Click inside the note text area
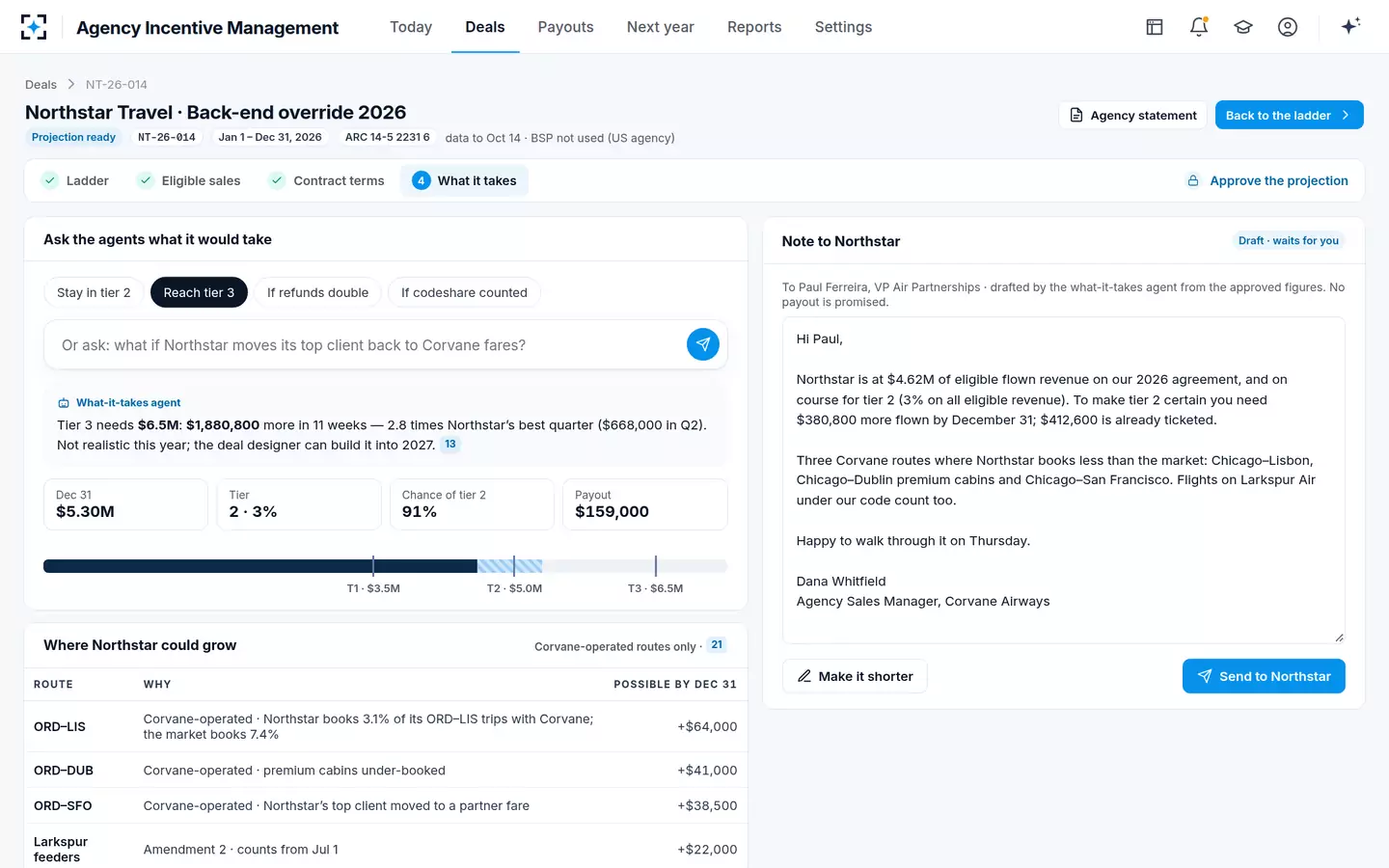Screen dimensions: 1389x868 (1063, 480)
